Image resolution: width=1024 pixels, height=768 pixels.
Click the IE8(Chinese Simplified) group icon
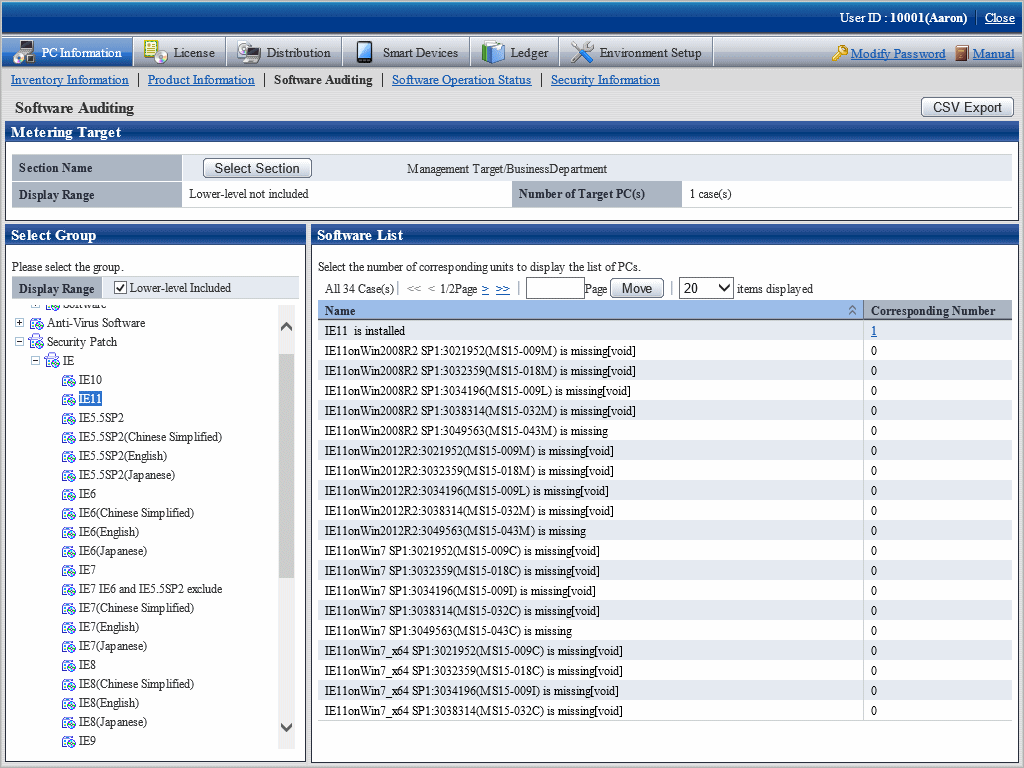(69, 684)
